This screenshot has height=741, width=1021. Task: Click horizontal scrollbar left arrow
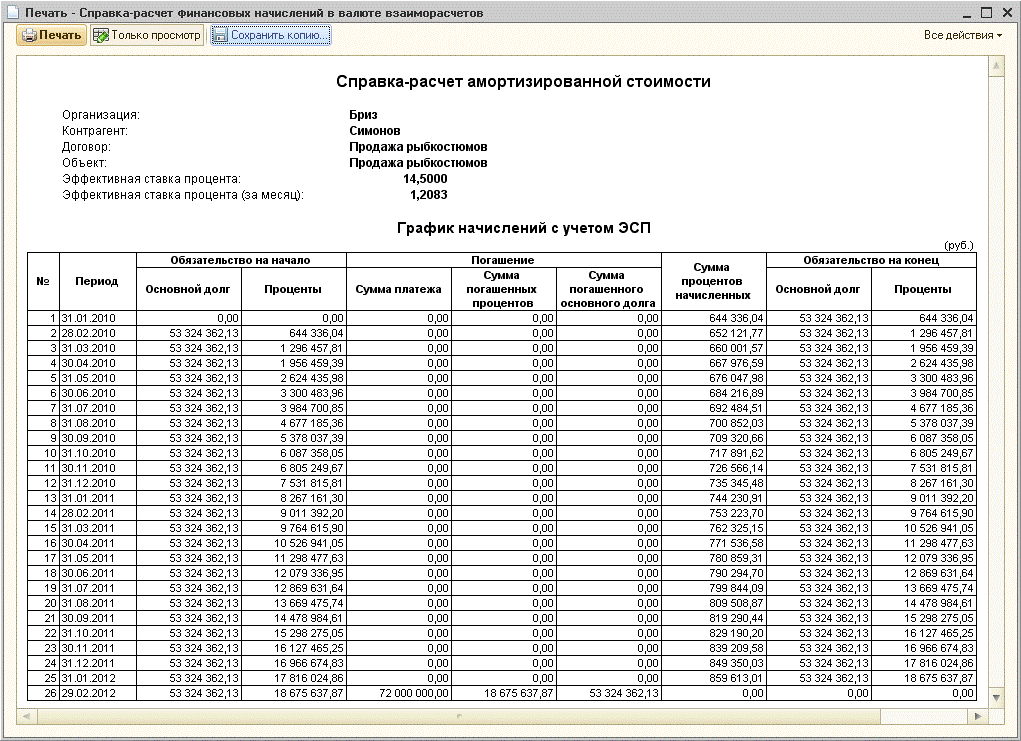pos(24,716)
